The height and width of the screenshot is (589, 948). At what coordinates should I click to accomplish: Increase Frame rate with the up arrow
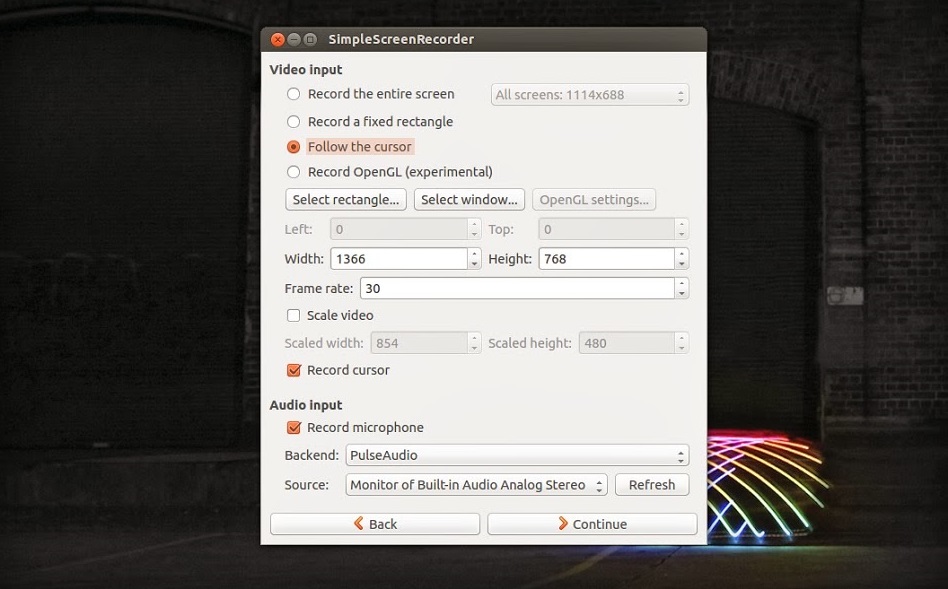[x=682, y=283]
